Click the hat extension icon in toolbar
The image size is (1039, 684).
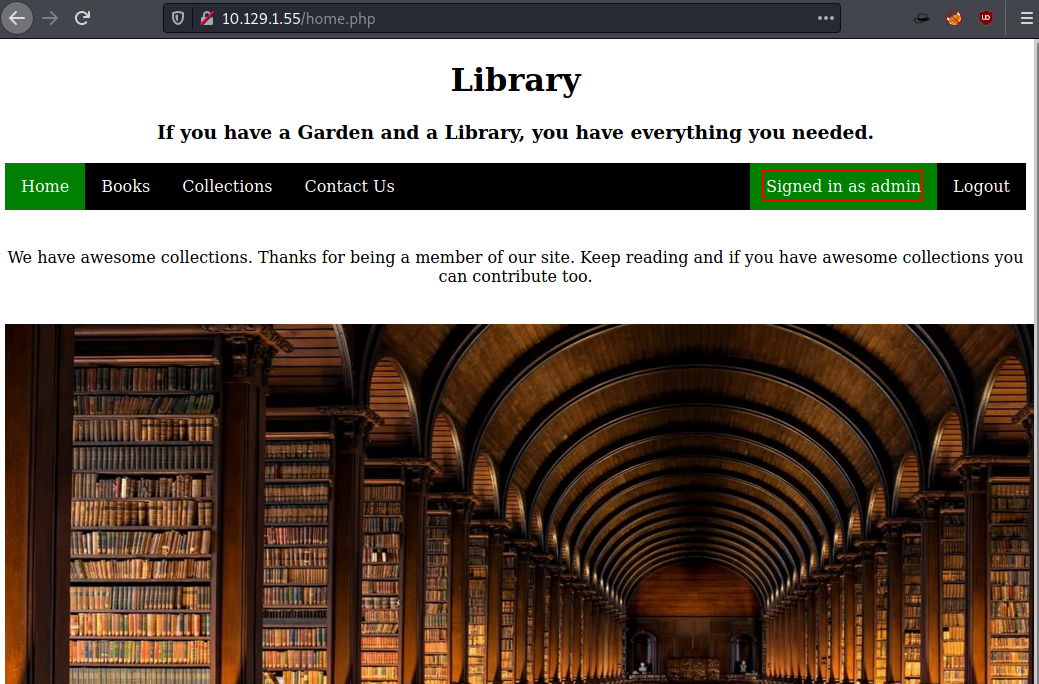[x=922, y=19]
